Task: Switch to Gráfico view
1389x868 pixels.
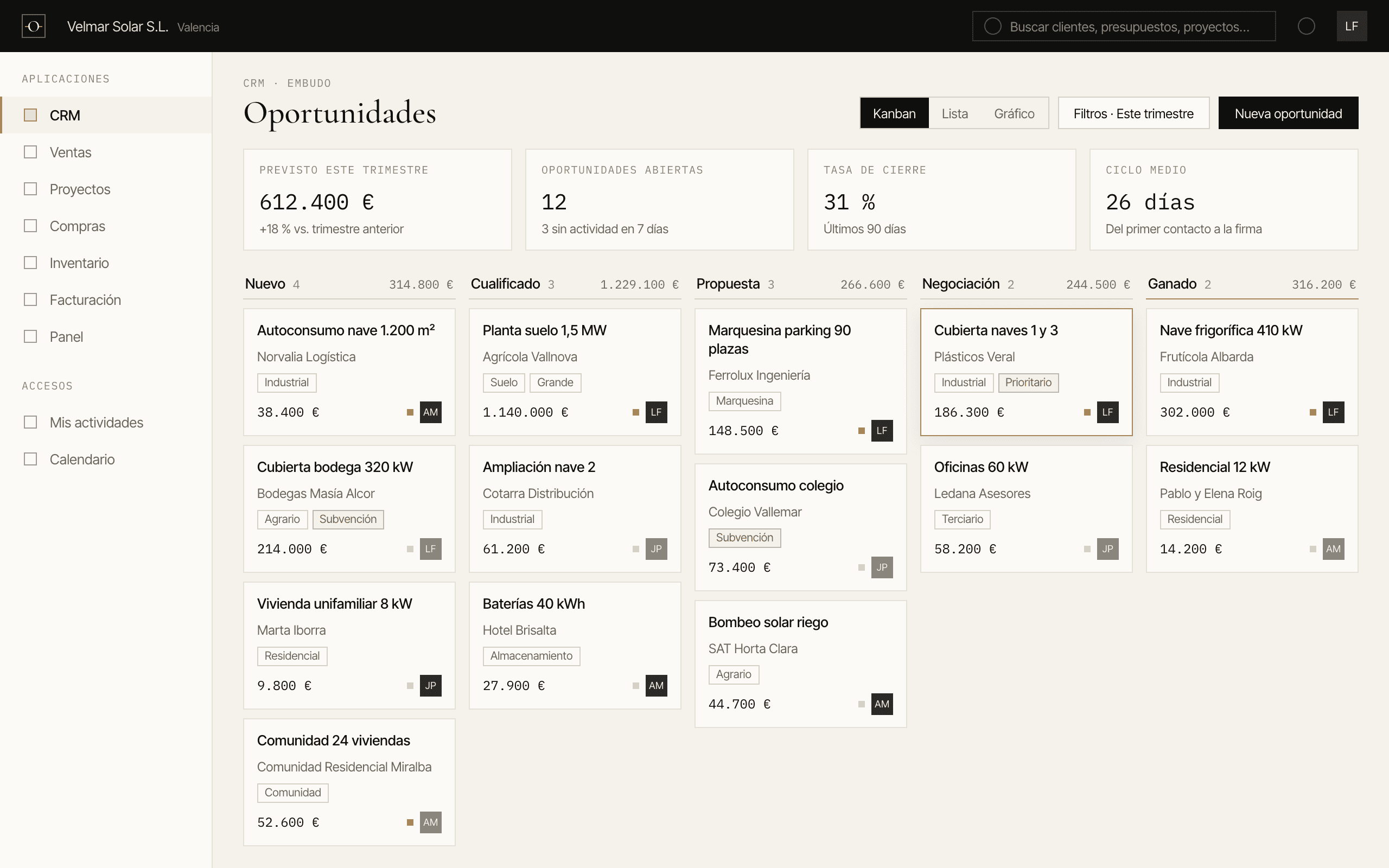Action: (1014, 113)
